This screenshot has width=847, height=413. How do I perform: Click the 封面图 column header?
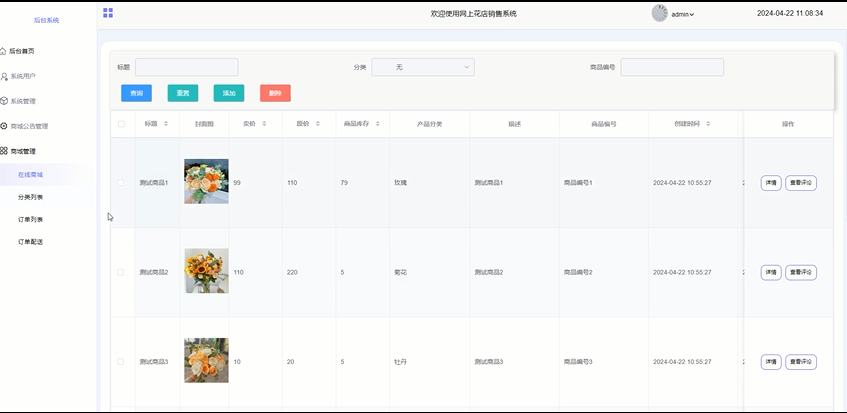point(204,124)
